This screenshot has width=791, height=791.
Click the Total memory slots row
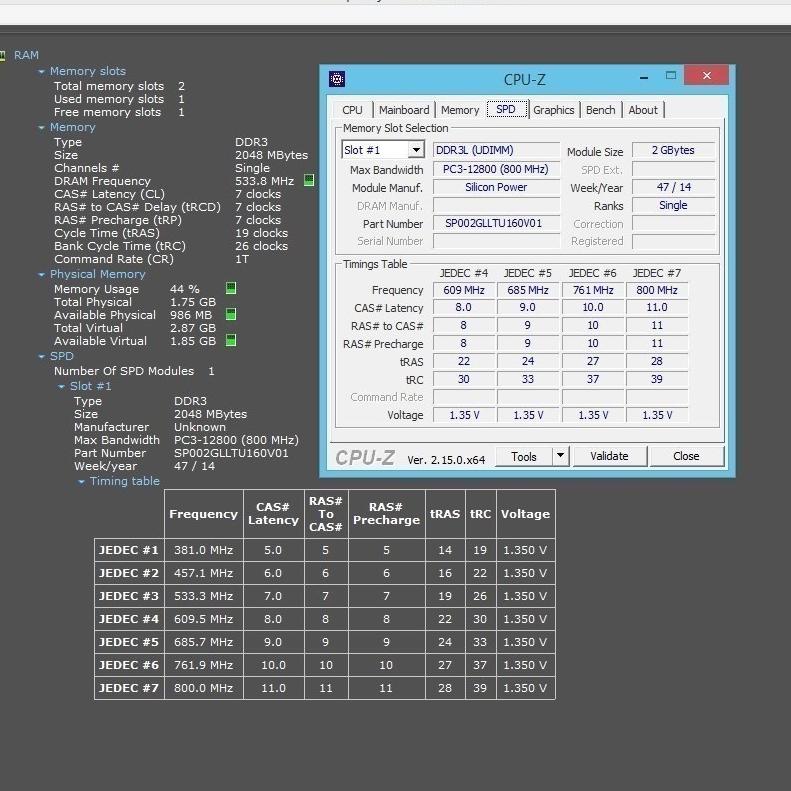coord(119,86)
